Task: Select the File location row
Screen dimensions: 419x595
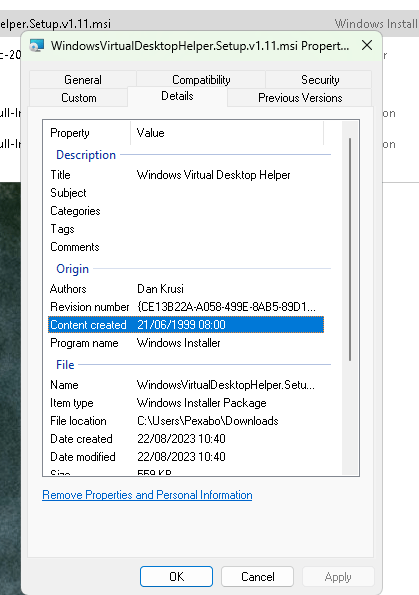Action: [x=186, y=421]
